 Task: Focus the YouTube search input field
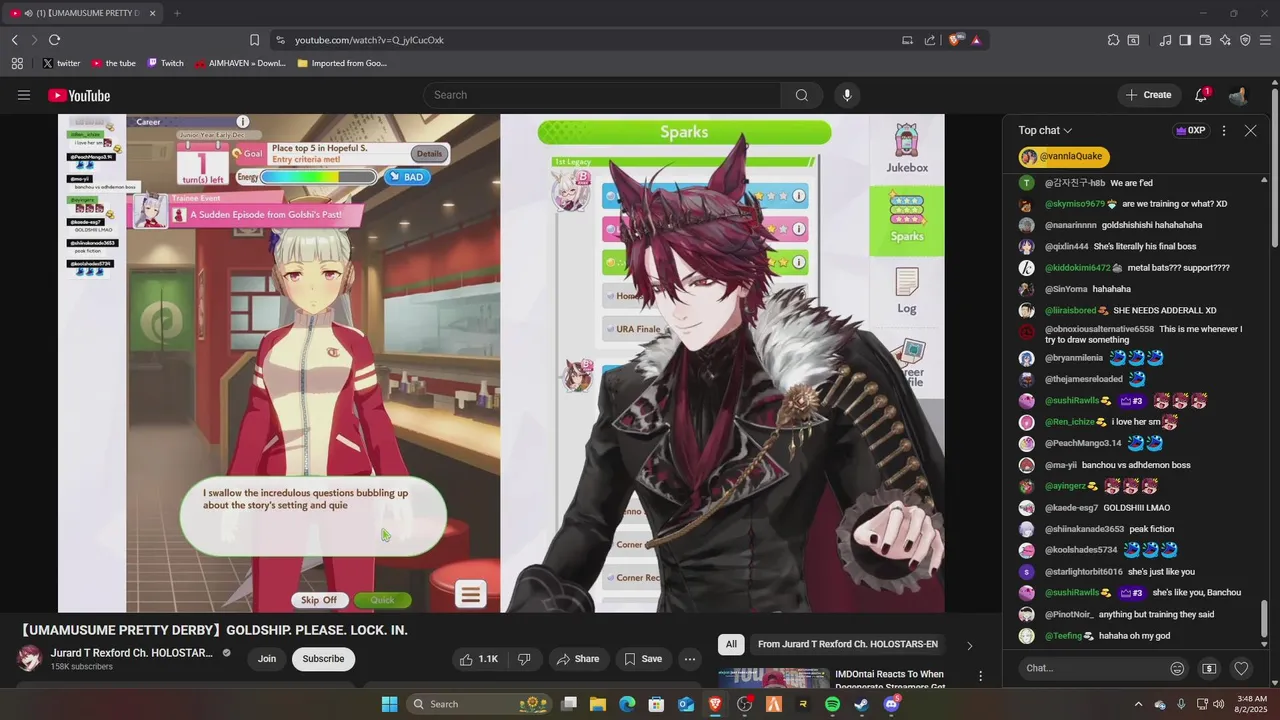pos(602,95)
